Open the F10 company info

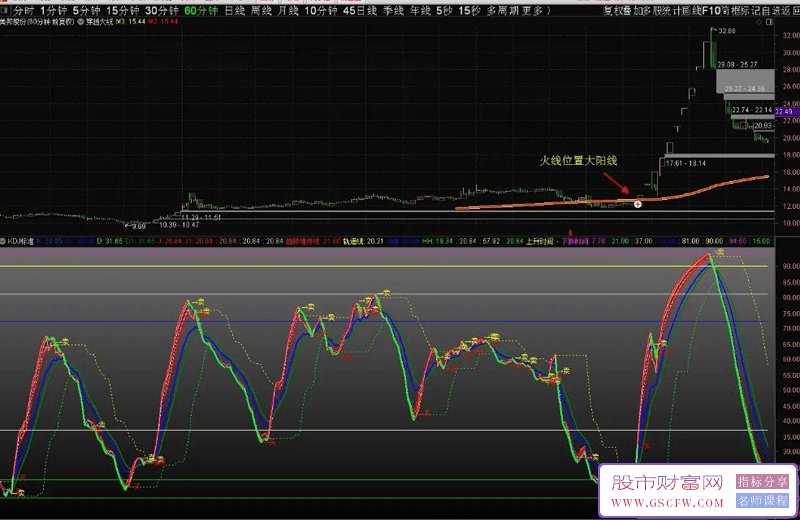(x=711, y=10)
